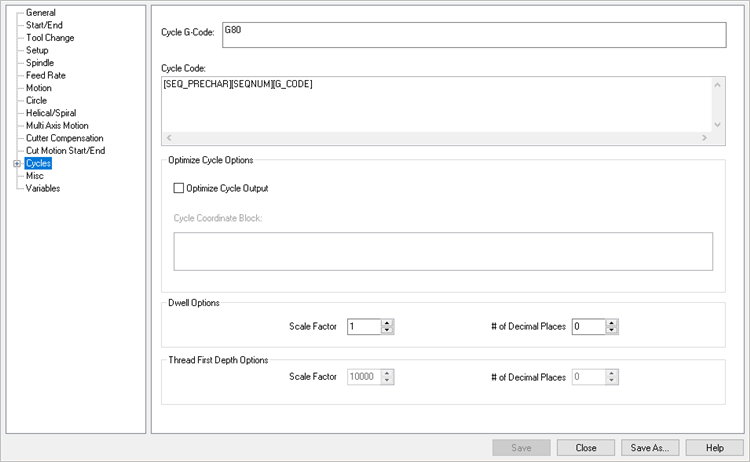This screenshot has height=462, width=750.
Task: Click Cycle Code scroll left arrow
Action: pos(169,138)
